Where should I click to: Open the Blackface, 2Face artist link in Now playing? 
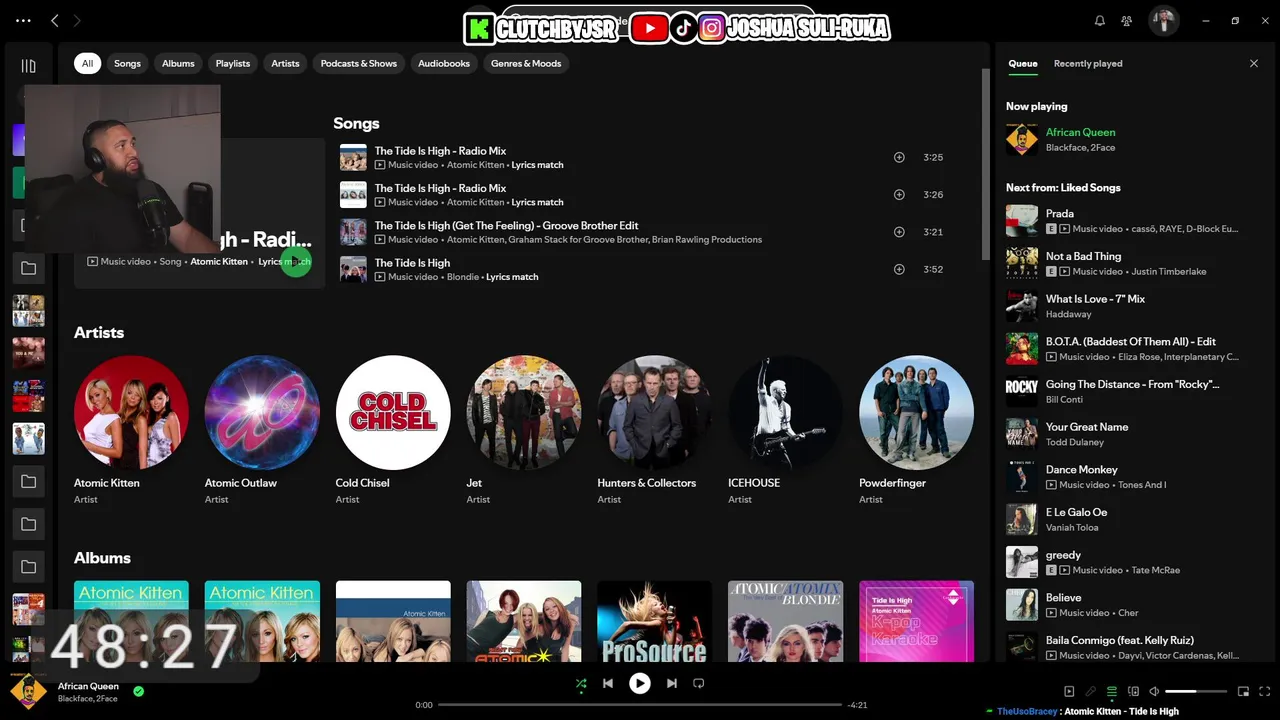(1080, 148)
